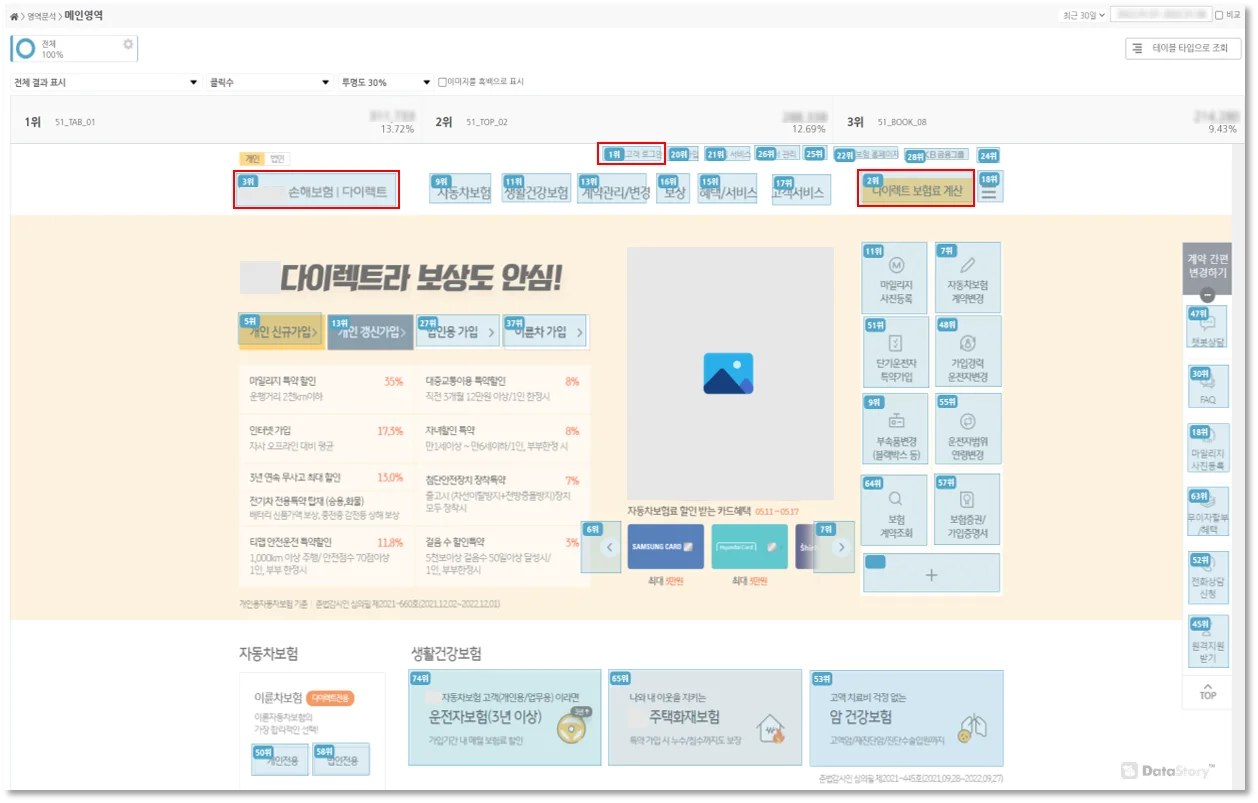Click the plus icon below the quick menu tiles

(931, 575)
